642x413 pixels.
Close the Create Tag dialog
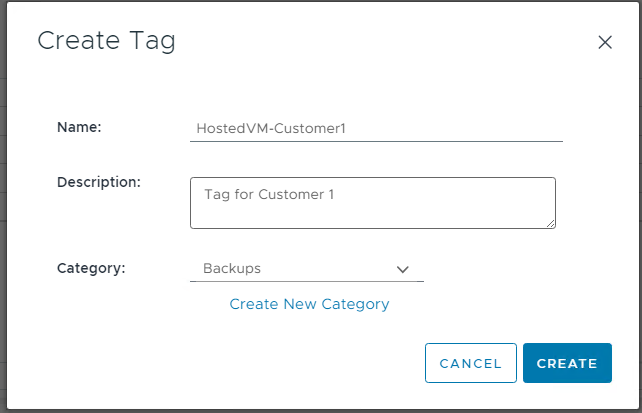604,42
